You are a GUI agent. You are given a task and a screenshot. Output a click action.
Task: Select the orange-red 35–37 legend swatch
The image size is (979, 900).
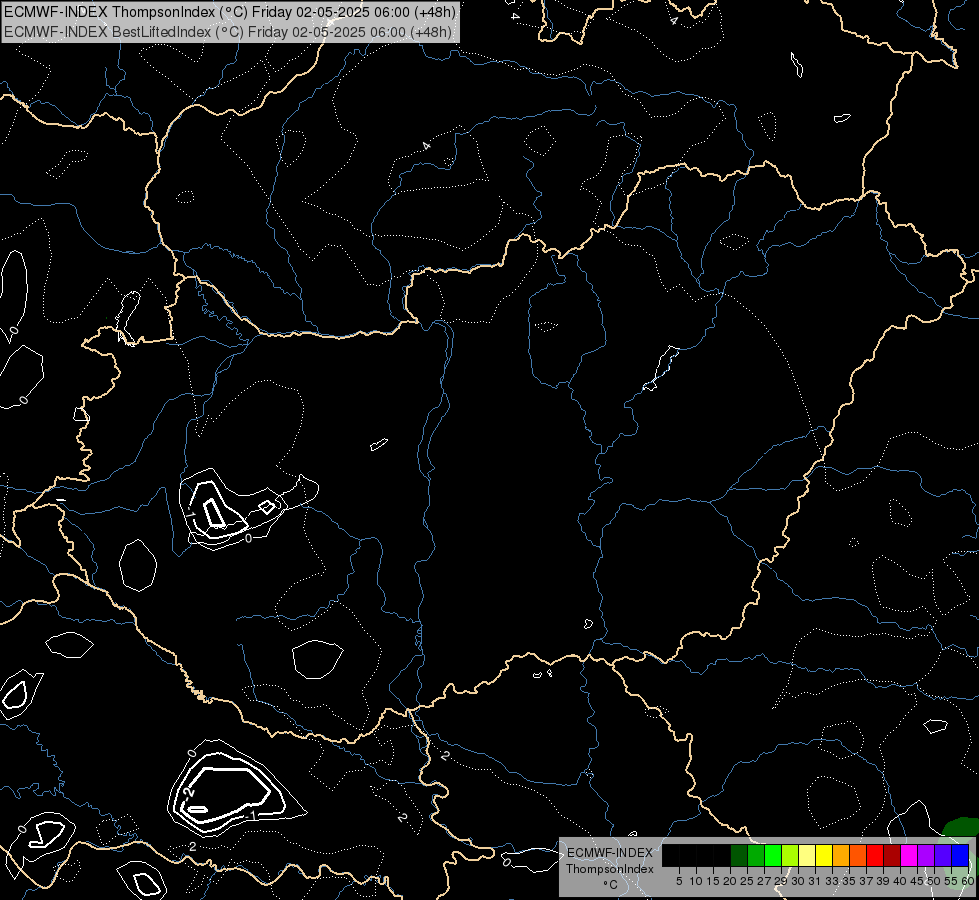pos(858,855)
